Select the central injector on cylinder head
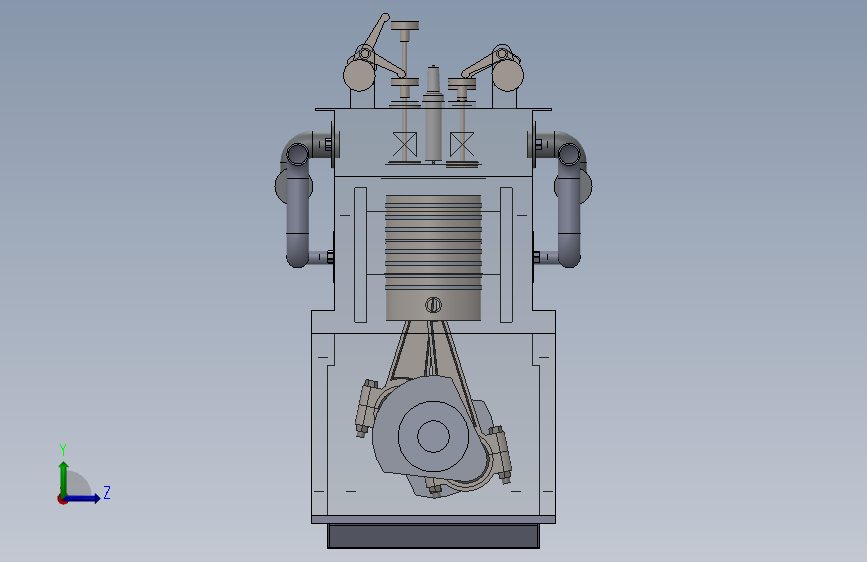The width and height of the screenshot is (867, 562). coord(434,113)
